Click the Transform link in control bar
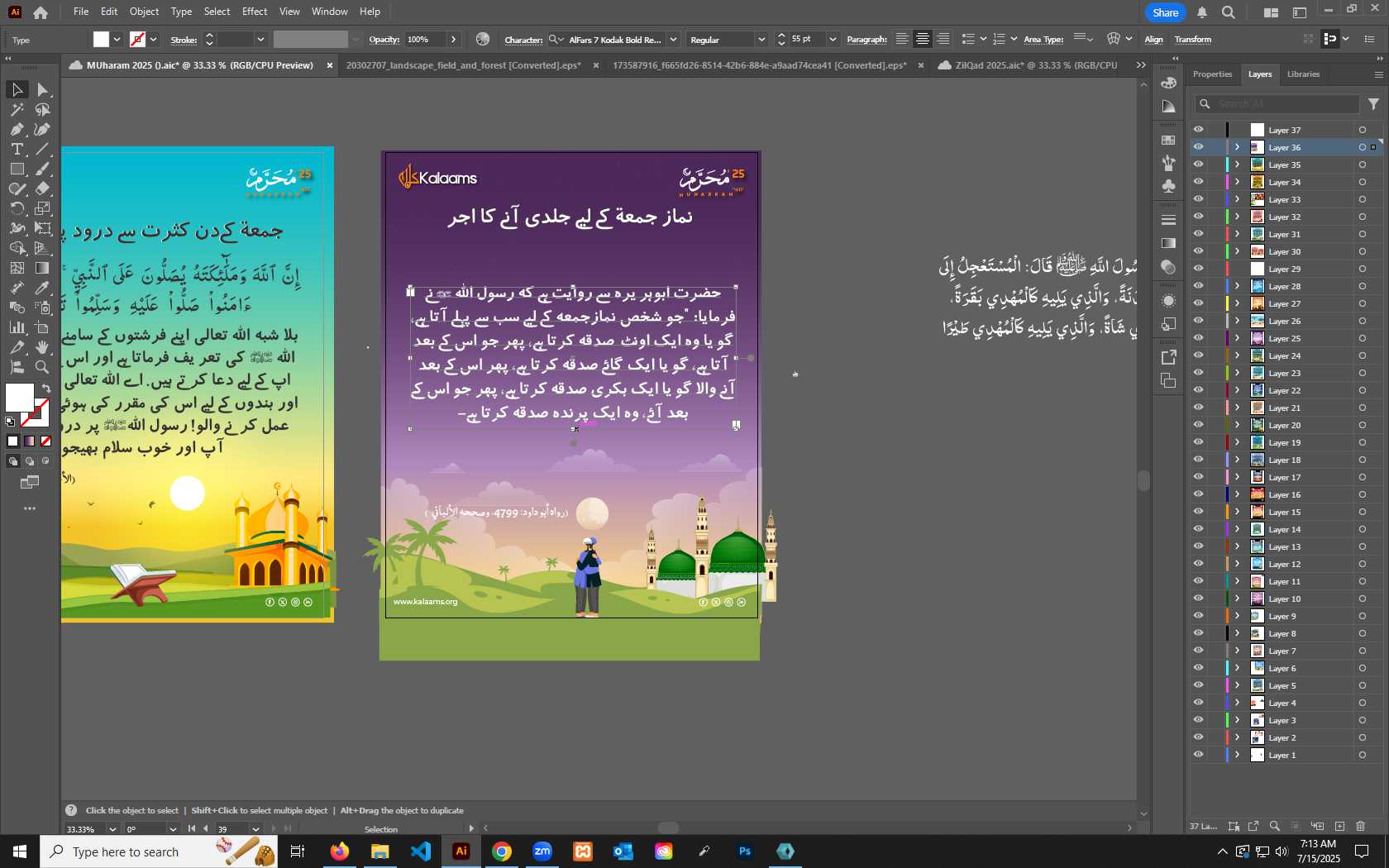 tap(1193, 40)
